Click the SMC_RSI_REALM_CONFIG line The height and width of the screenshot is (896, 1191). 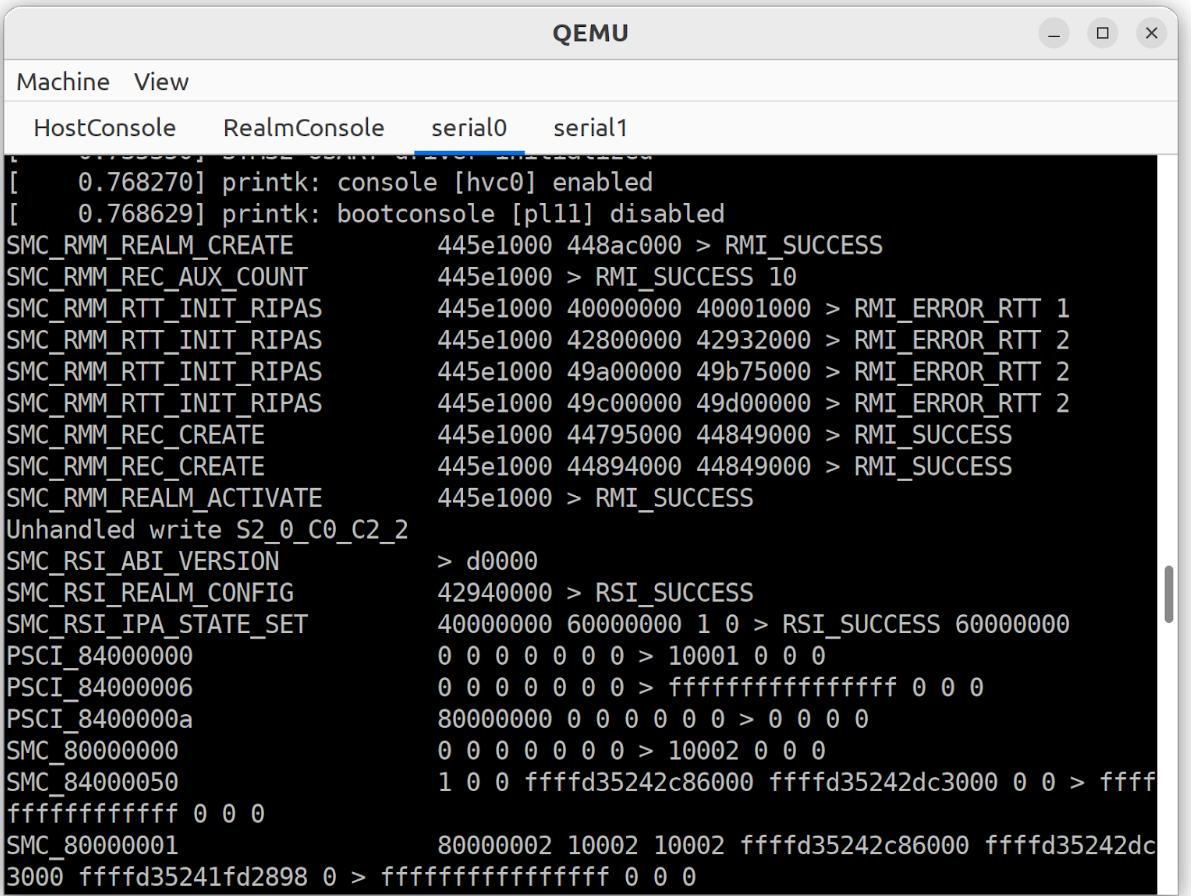point(380,593)
